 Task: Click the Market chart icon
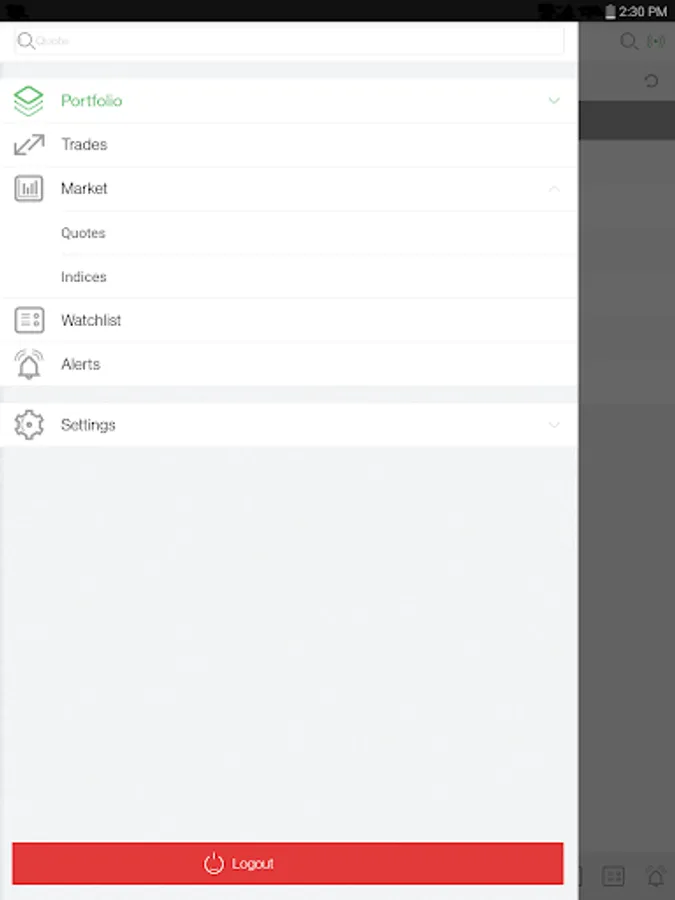click(29, 188)
